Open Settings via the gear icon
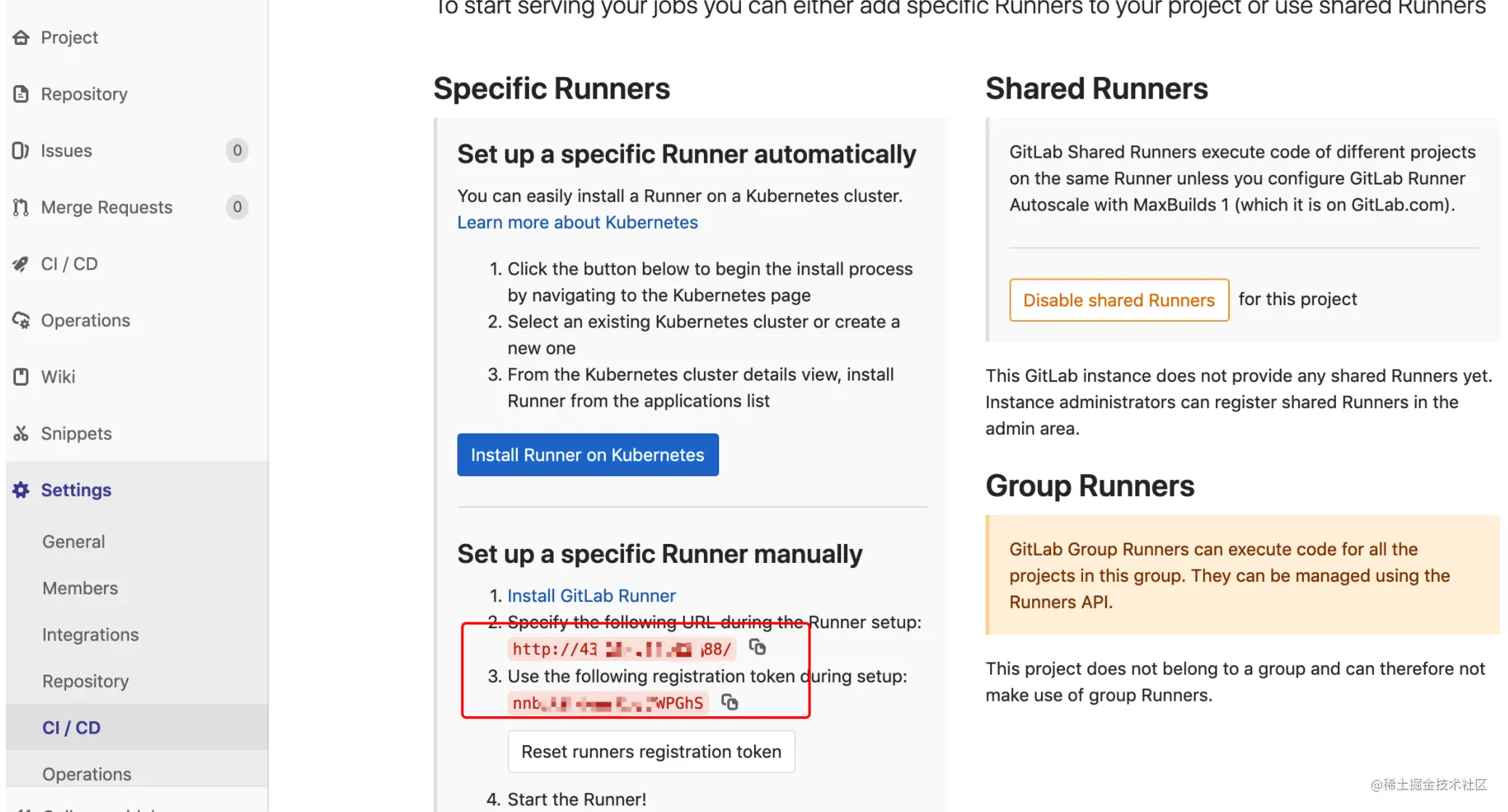Viewport: 1508px width, 812px height. (21, 490)
